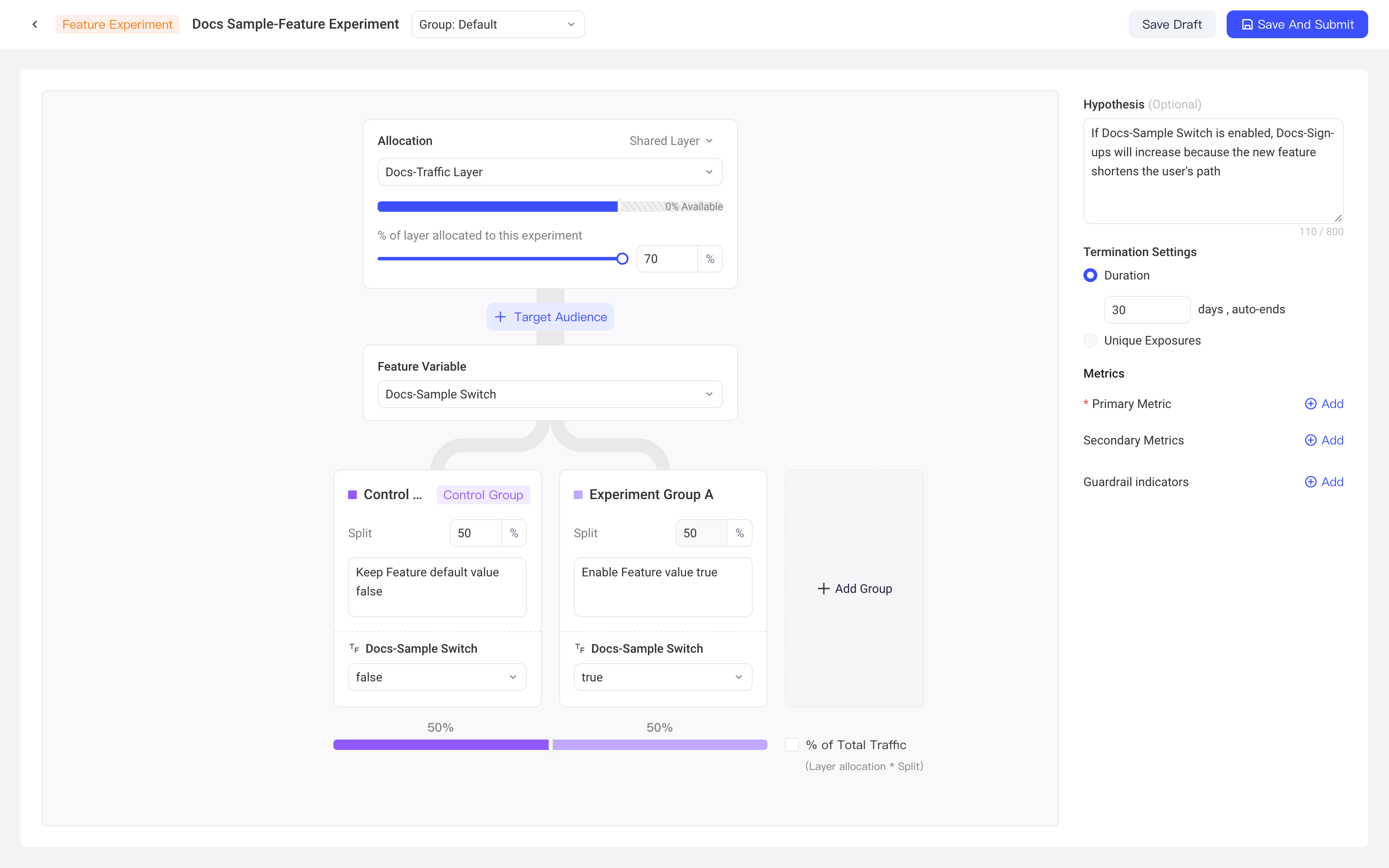Image resolution: width=1389 pixels, height=868 pixels.
Task: Select the Duration radio button
Action: (x=1090, y=276)
